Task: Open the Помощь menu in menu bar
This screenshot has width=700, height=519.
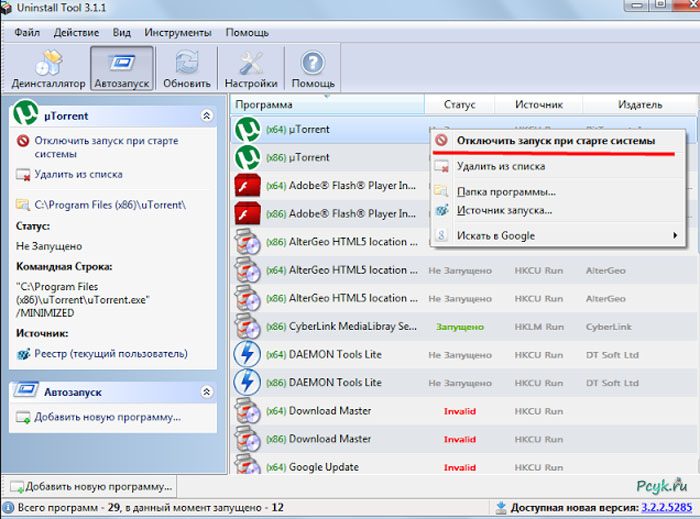Action: (247, 33)
